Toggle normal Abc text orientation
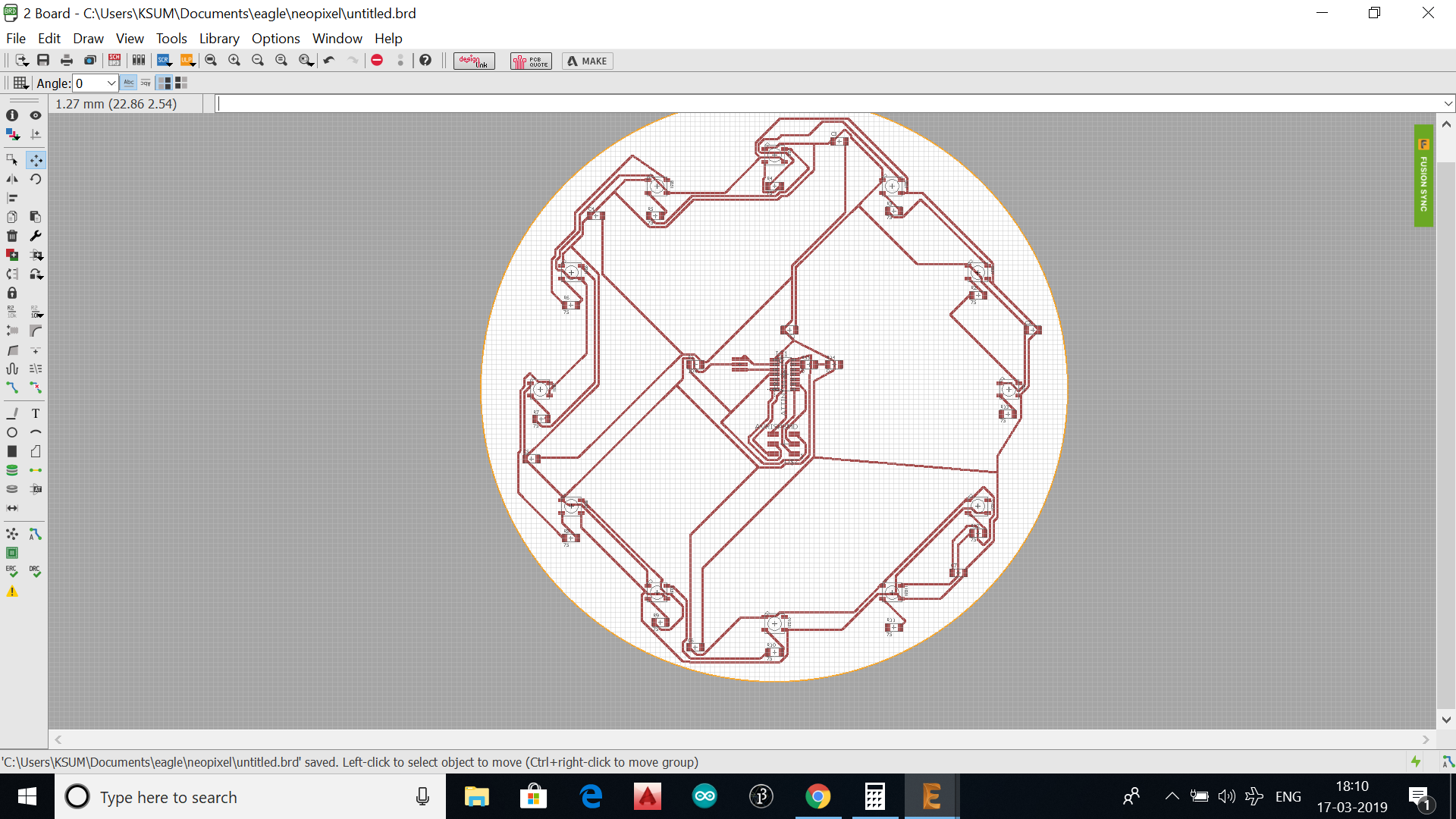The width and height of the screenshot is (1456, 819). pyautogui.click(x=129, y=83)
